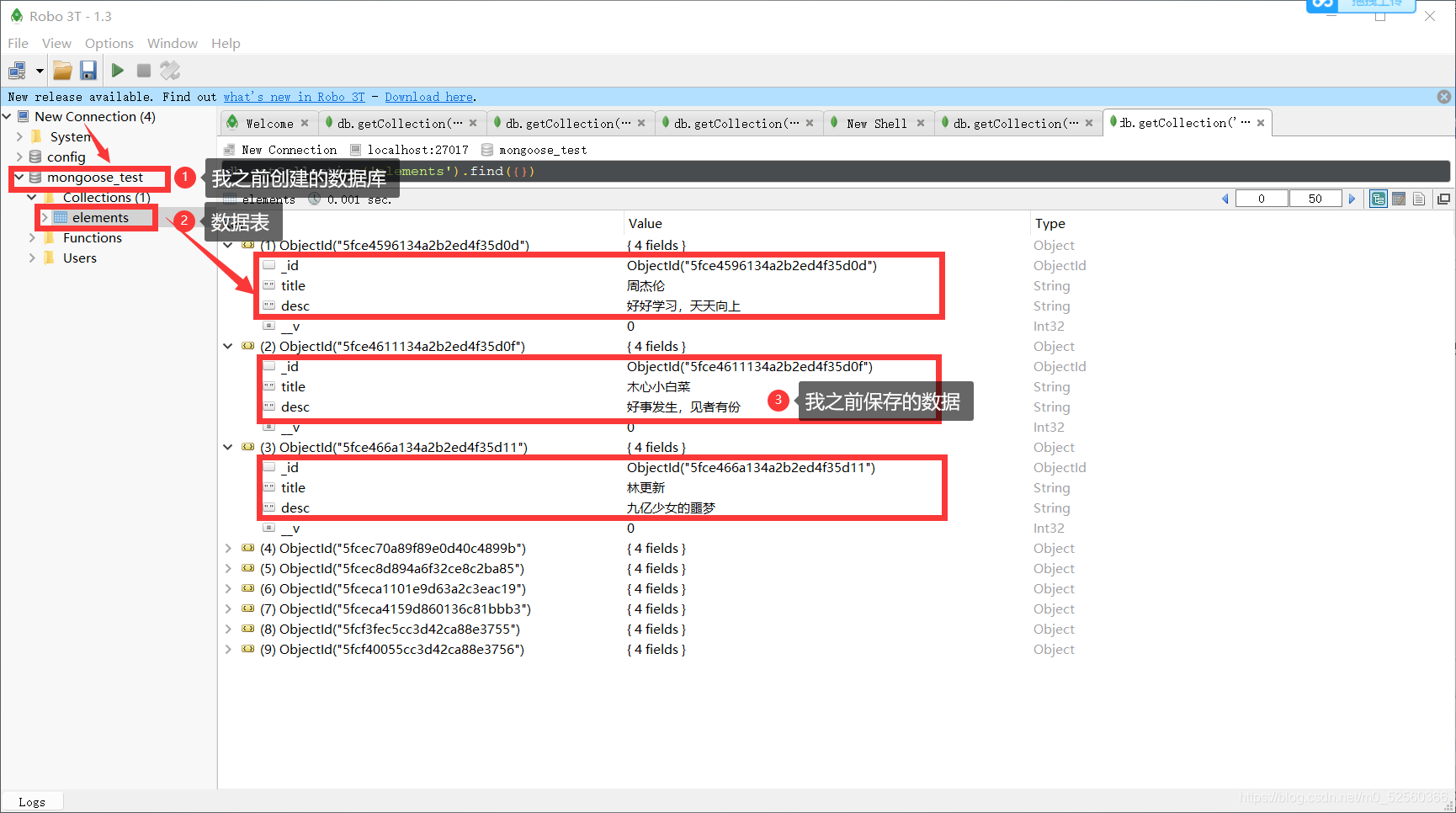Go to next results page arrow
Viewport: 1456px width, 813px height.
coord(1352,199)
